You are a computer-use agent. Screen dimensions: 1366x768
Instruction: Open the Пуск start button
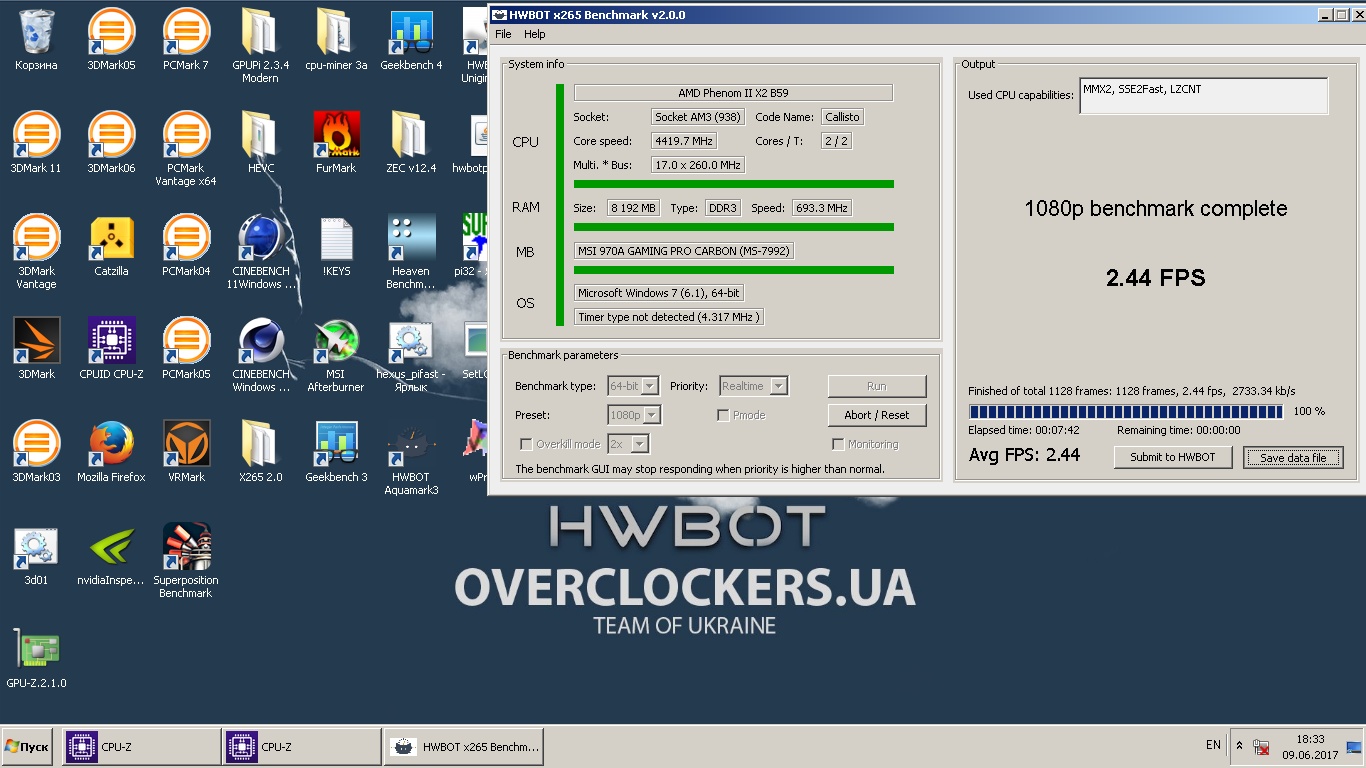click(x=29, y=747)
